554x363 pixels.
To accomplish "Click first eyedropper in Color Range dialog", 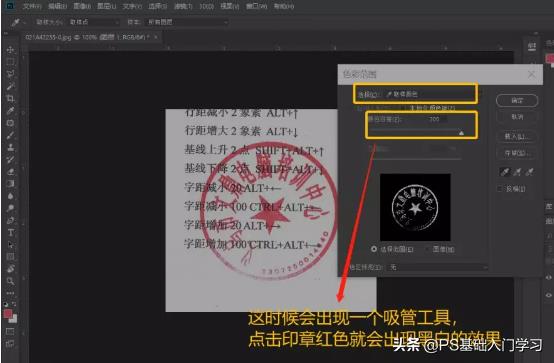I will (505, 172).
